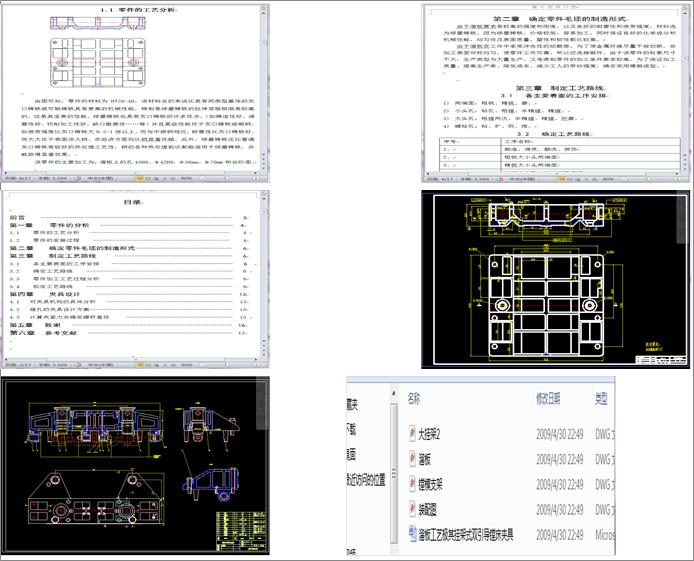Click page indicator in 零件的工艺分析 window status bar

16,179
